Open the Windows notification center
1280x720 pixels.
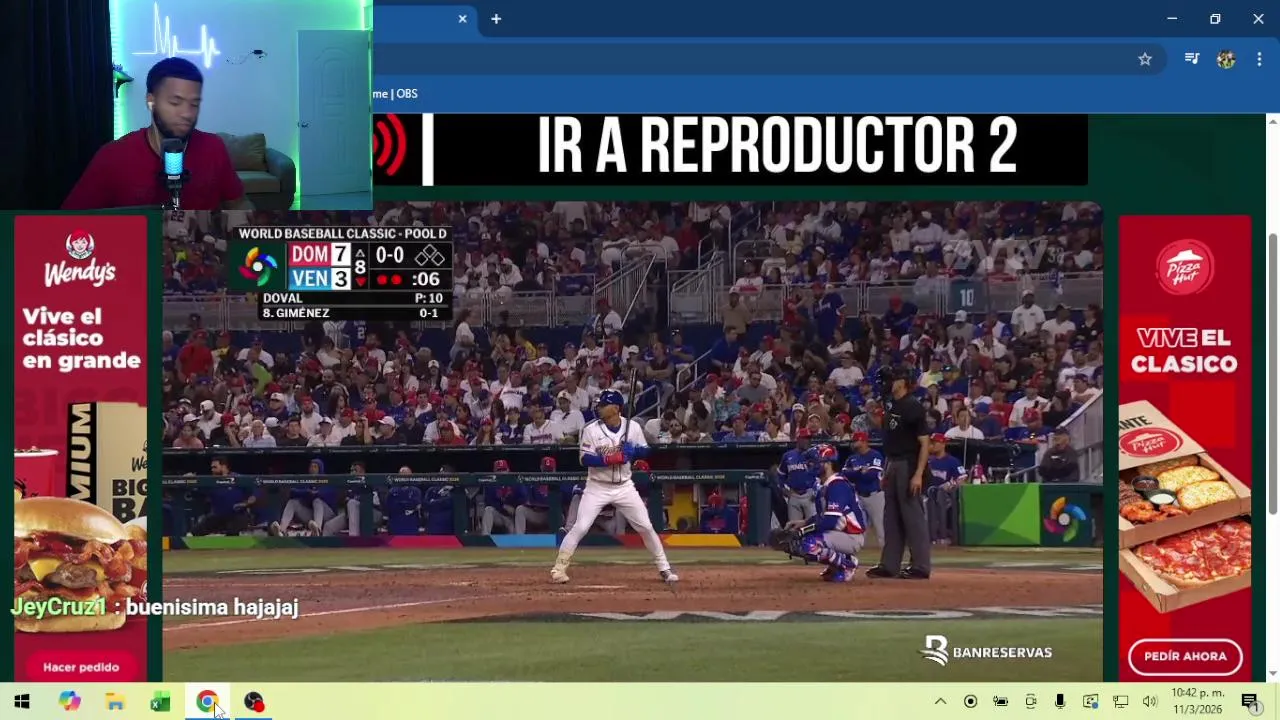[1250, 702]
